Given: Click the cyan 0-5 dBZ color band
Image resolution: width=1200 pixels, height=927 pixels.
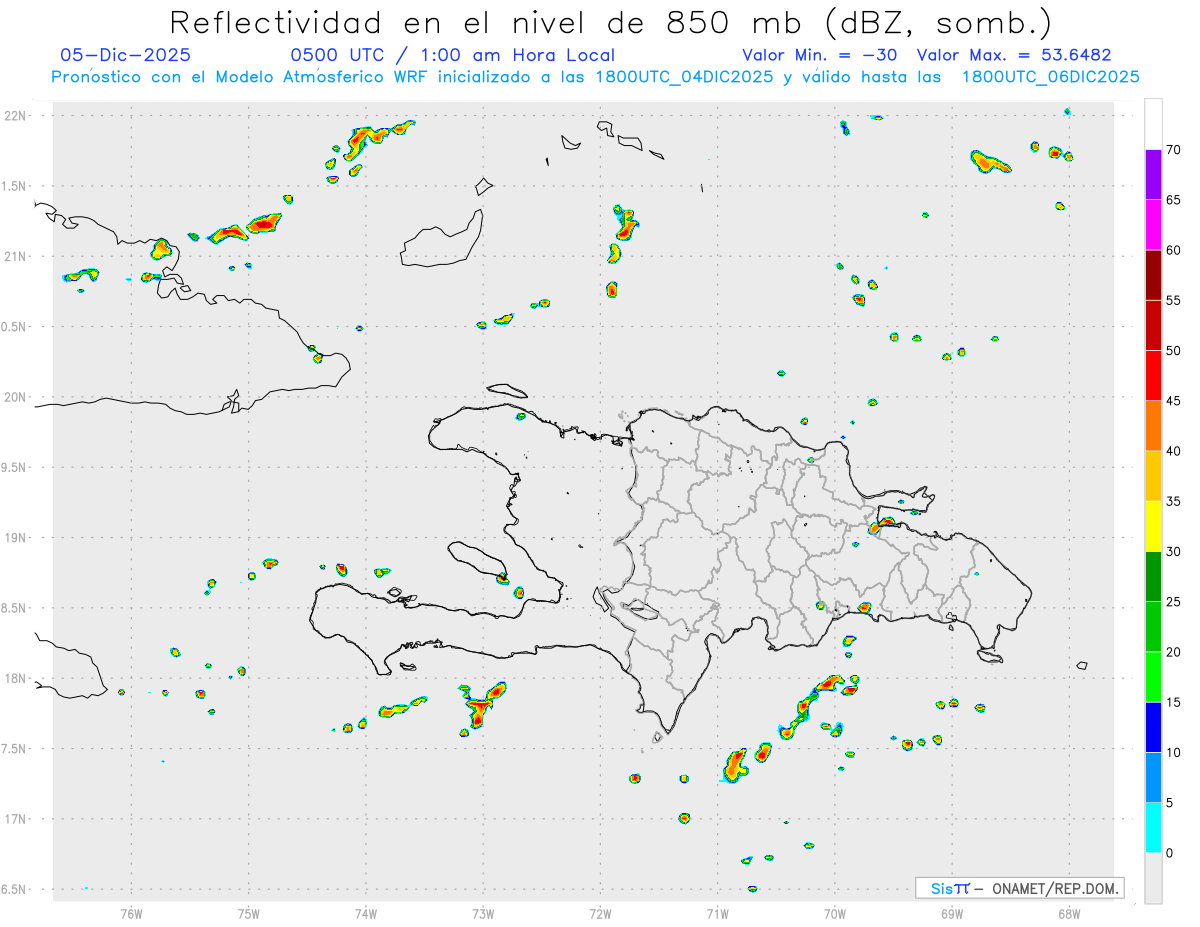Looking at the screenshot, I should click(x=1153, y=828).
